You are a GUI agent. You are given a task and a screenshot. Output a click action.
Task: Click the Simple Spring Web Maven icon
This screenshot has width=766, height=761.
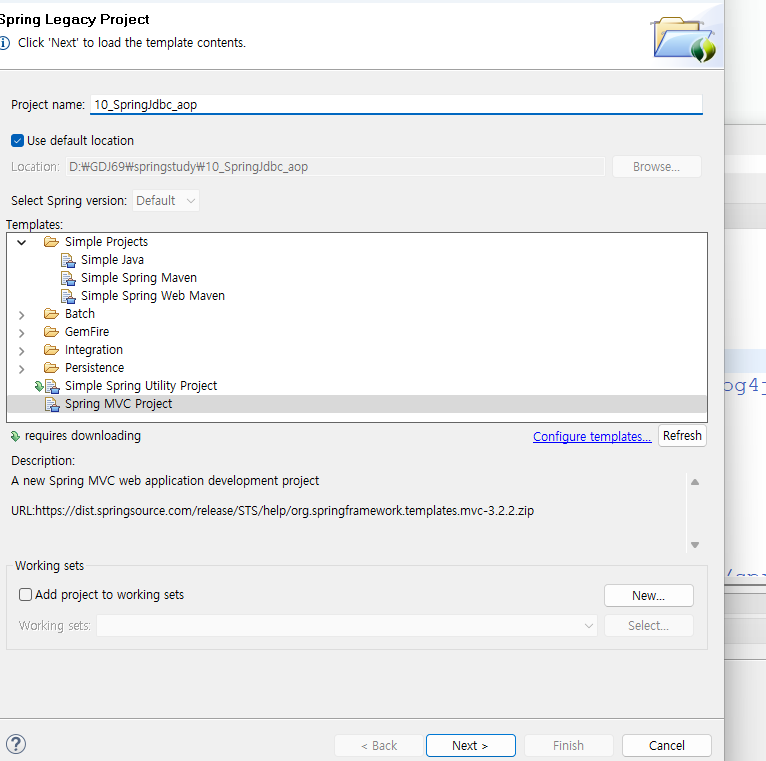[x=68, y=296]
